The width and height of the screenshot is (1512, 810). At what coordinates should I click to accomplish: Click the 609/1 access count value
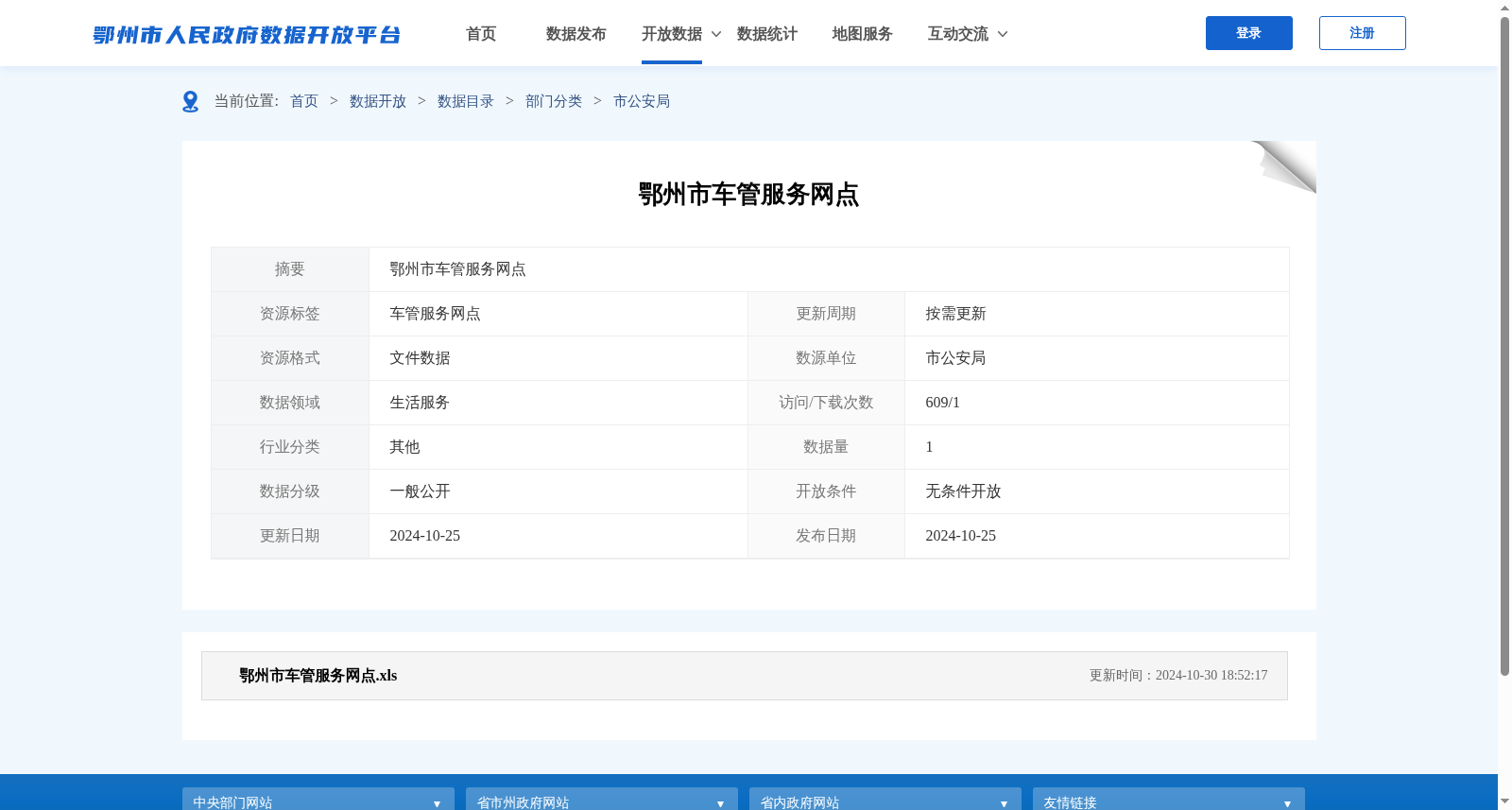(942, 403)
